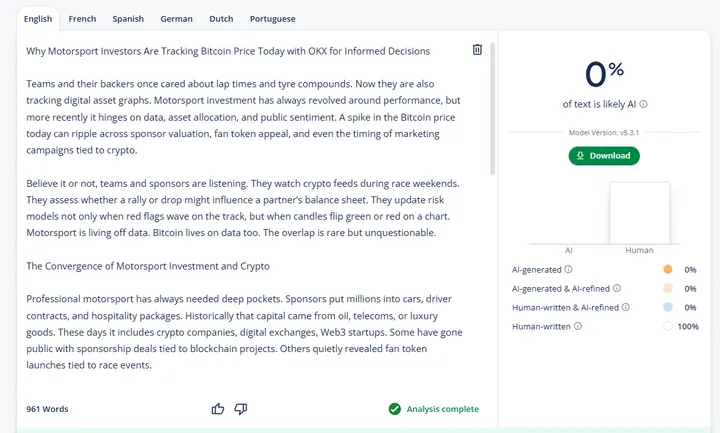720x433 pixels.
Task: Click paragraph starting 'Professional motorsport has always'
Action: coord(244,332)
